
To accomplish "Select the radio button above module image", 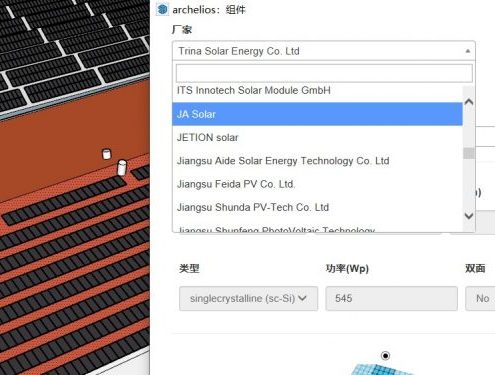I will click(385, 356).
